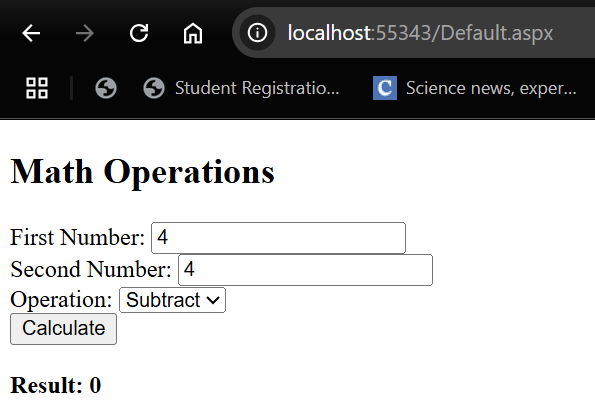The height and width of the screenshot is (406, 595).
Task: Click into the Second Number field
Action: click(x=305, y=270)
